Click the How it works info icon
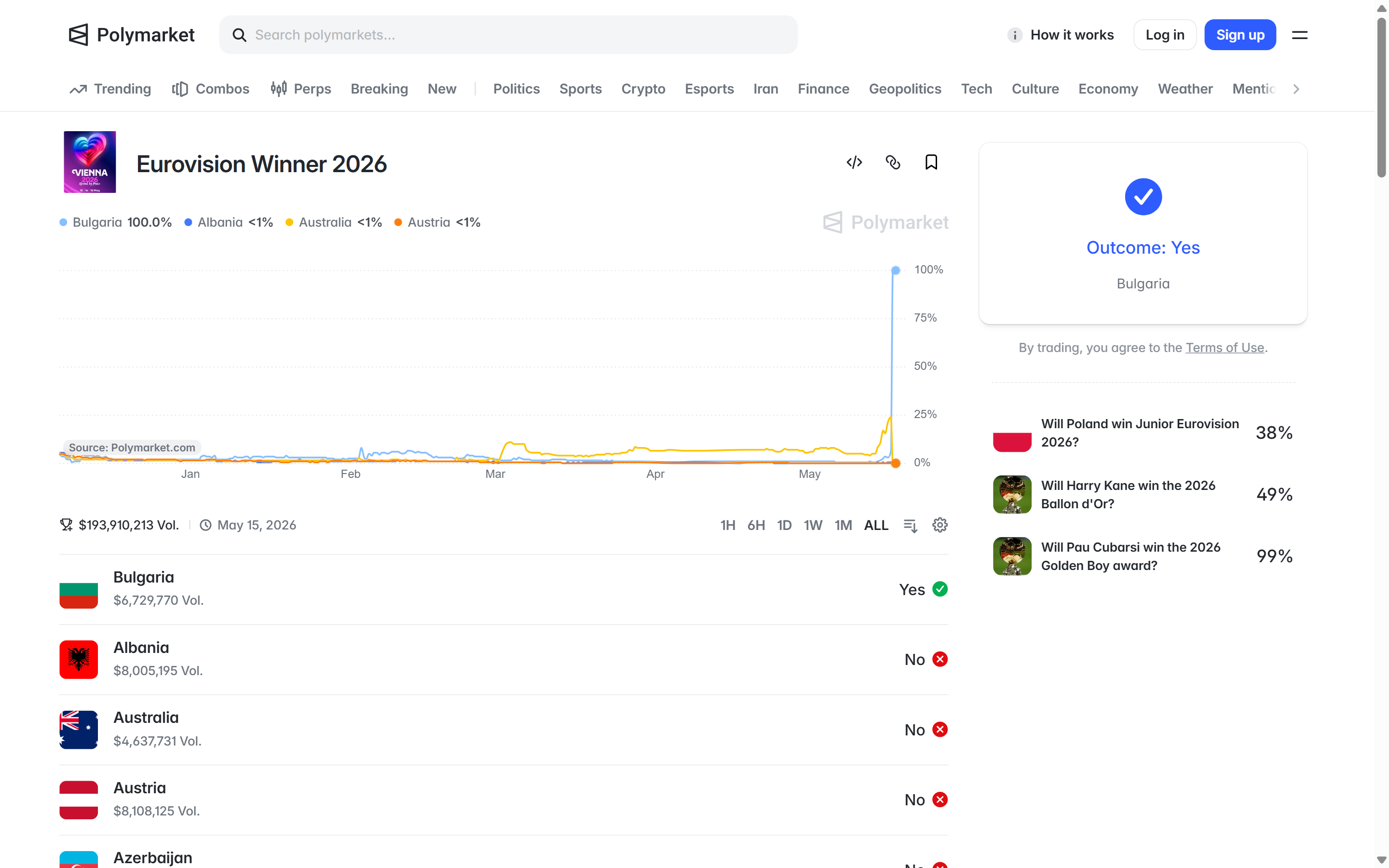 [x=1015, y=35]
